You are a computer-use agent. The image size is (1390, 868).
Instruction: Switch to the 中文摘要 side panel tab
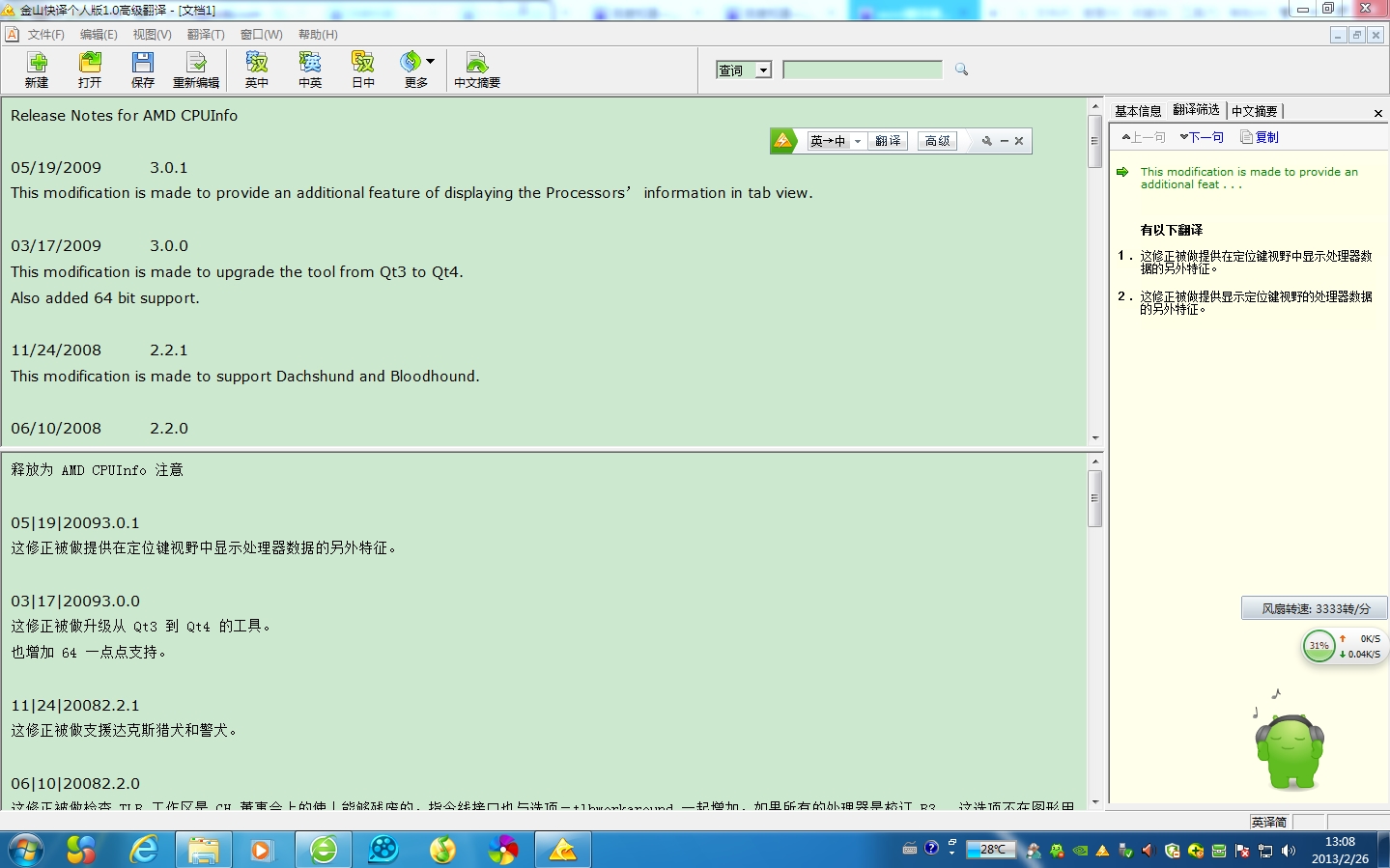(x=1254, y=111)
